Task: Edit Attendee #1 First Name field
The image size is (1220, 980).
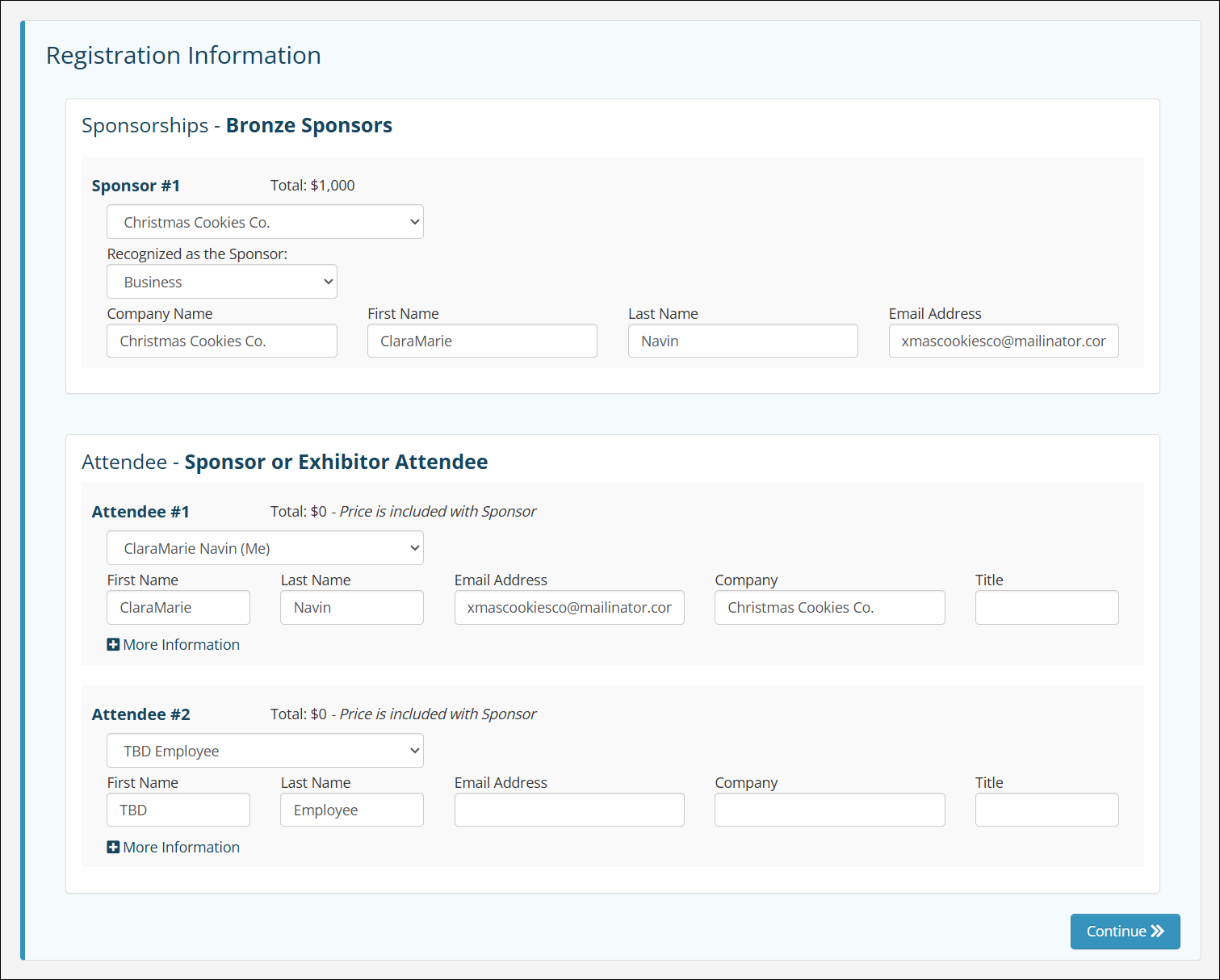Action: point(178,608)
